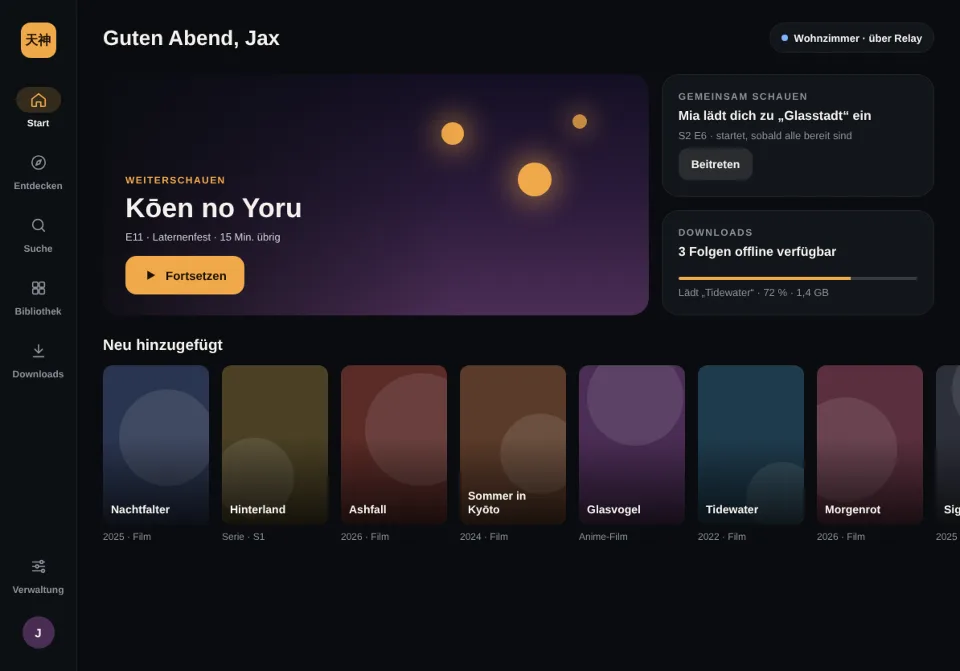Viewport: 960px width, 671px height.
Task: Open the J profile avatar
Action: (38, 632)
